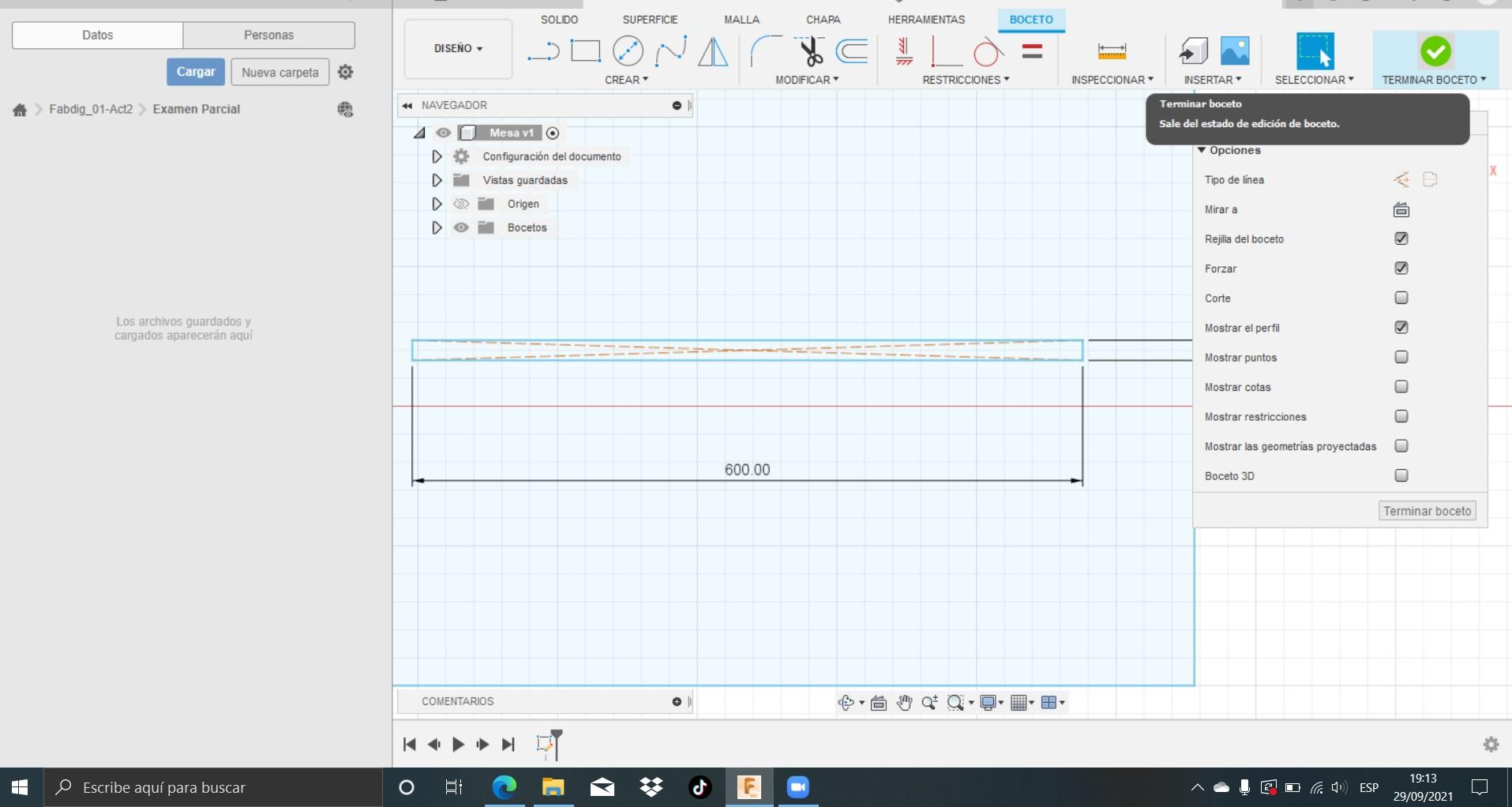The image size is (1512, 807).
Task: Enable the Boceto 3D checkbox
Action: tap(1401, 475)
